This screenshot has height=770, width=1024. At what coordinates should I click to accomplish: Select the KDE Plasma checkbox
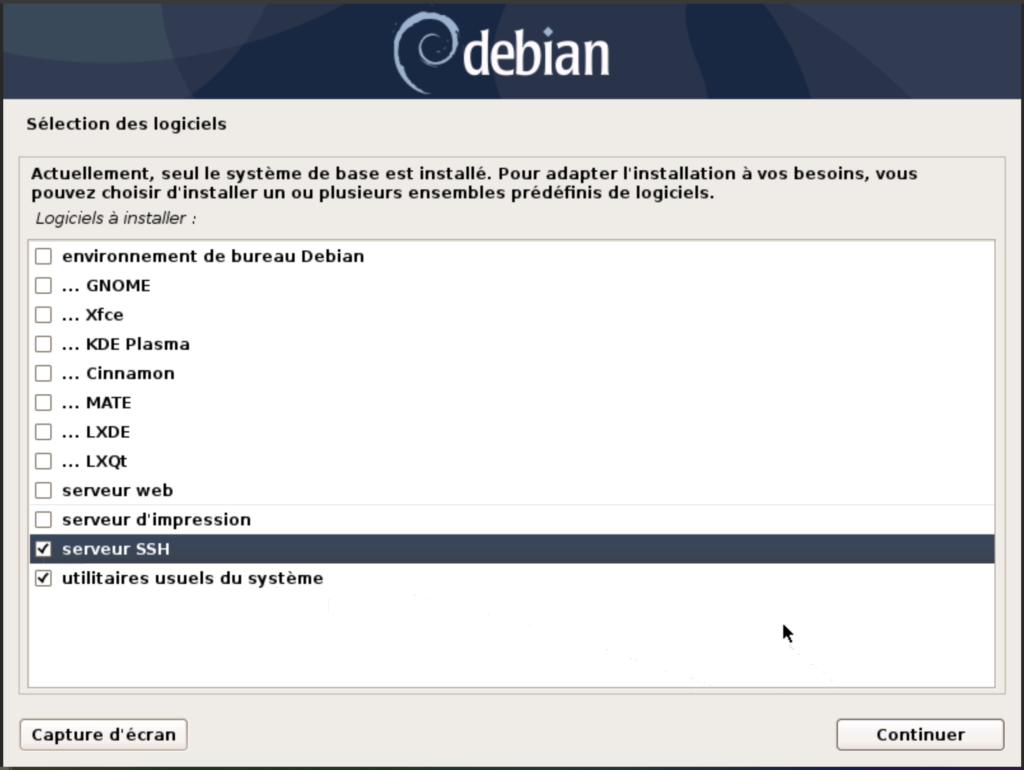click(43, 344)
